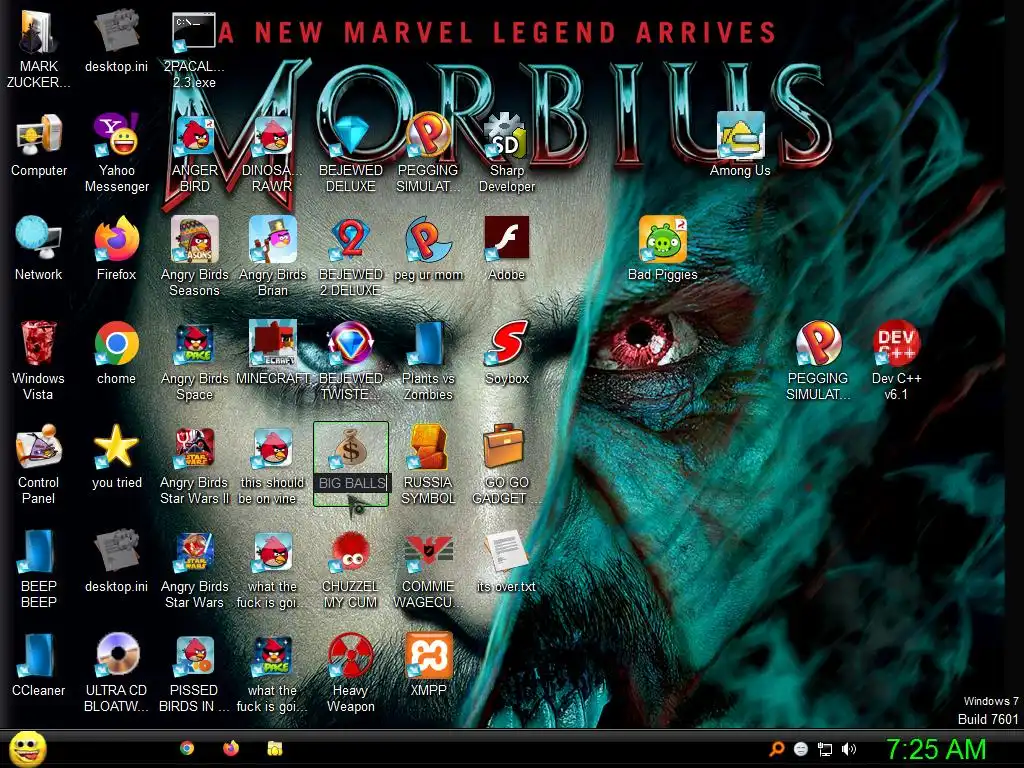Select the GO GO GADGET briefcase icon
Image resolution: width=1024 pixels, height=768 pixels.
pyautogui.click(x=504, y=447)
